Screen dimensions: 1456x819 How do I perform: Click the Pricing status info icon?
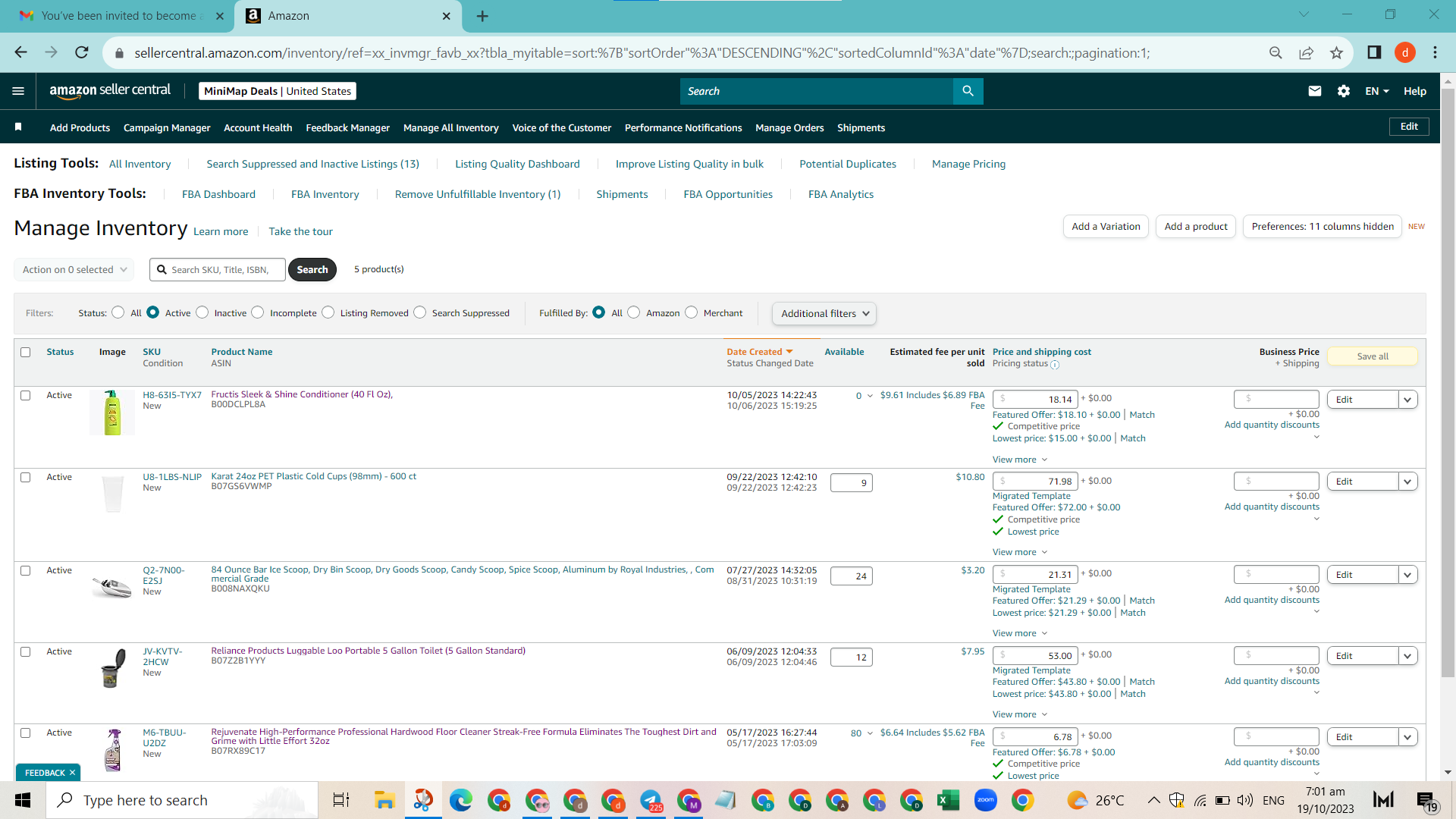pyautogui.click(x=1055, y=365)
